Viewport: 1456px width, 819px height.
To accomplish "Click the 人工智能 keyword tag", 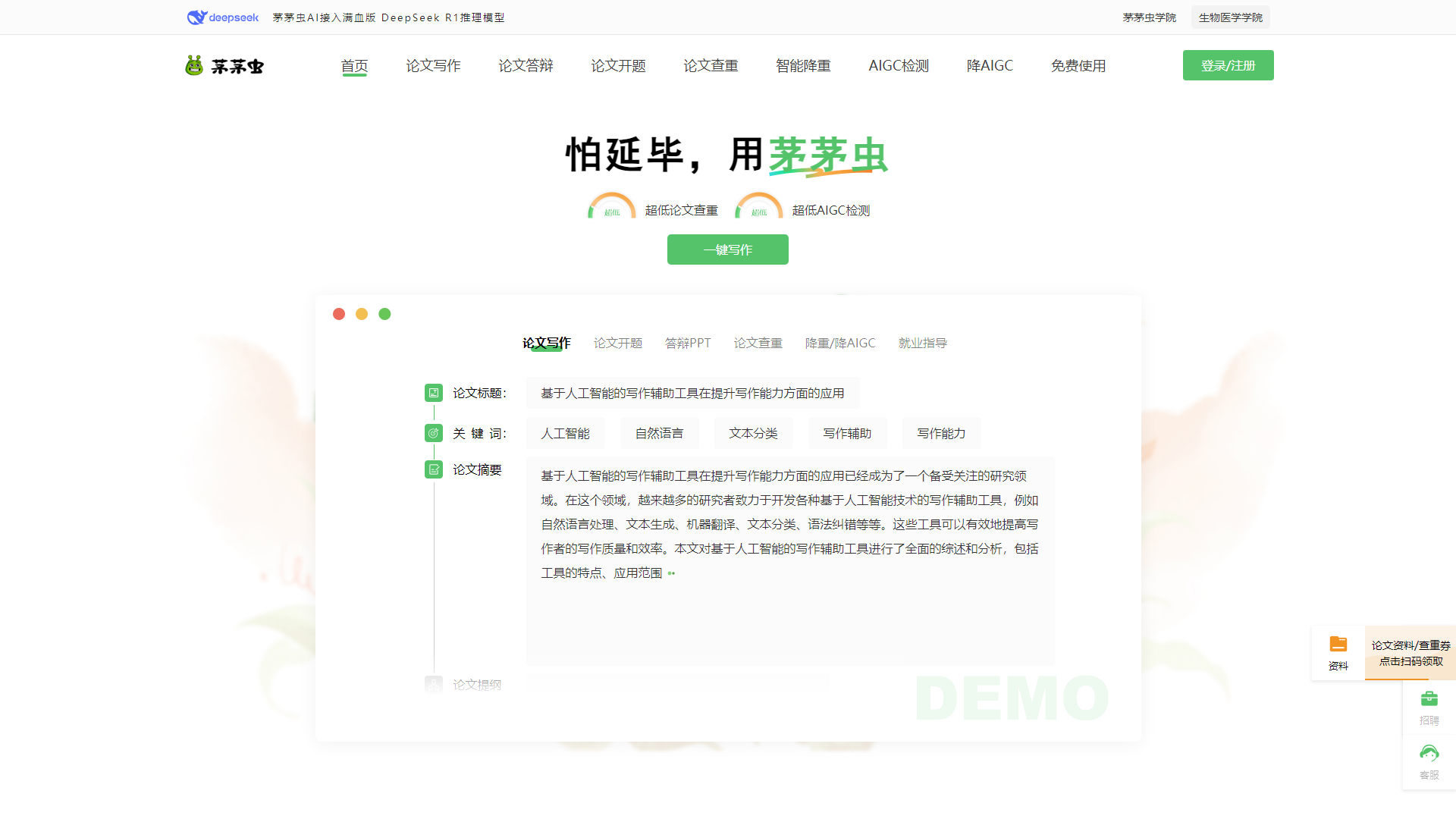I will tap(565, 433).
